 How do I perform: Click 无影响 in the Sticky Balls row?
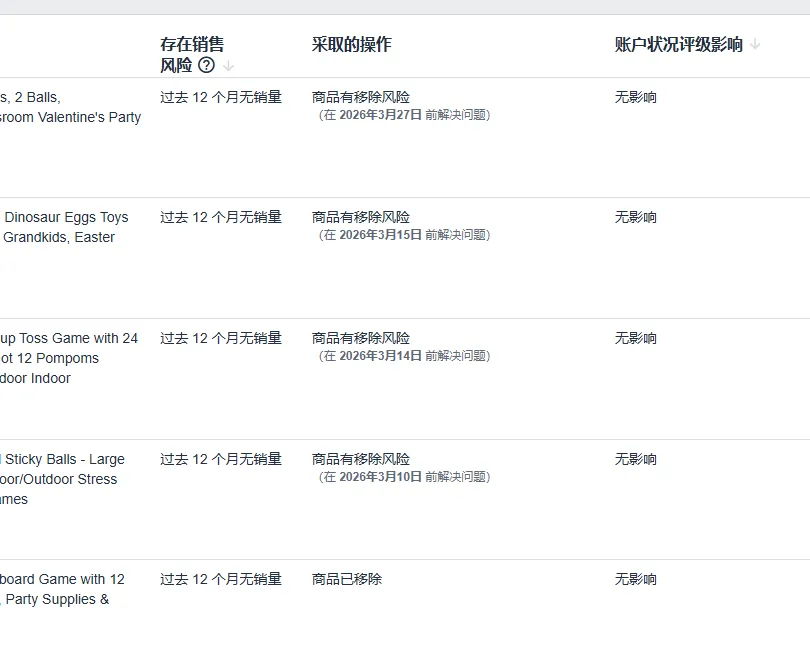click(635, 459)
